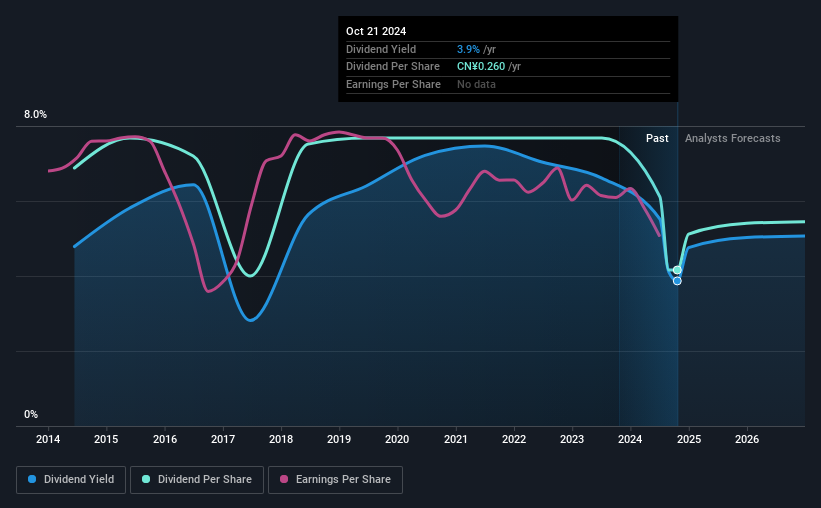This screenshot has height=508, width=821.
Task: Click the tooltip 'Dividend Yield' row label
Action: [381, 49]
